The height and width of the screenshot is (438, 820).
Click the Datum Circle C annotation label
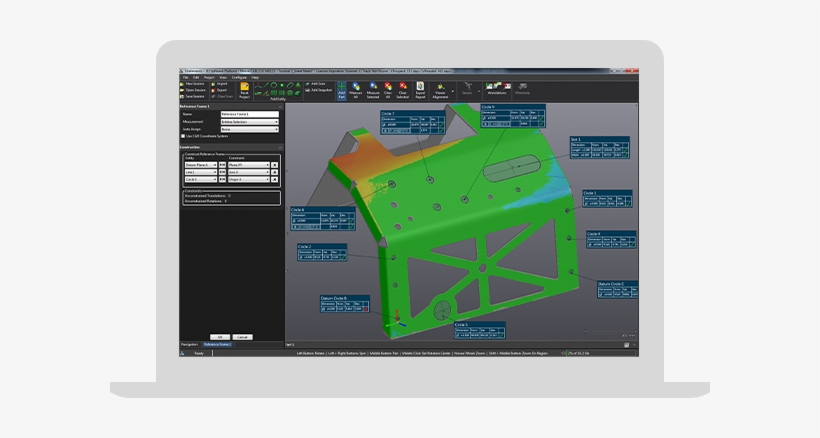coord(617,290)
